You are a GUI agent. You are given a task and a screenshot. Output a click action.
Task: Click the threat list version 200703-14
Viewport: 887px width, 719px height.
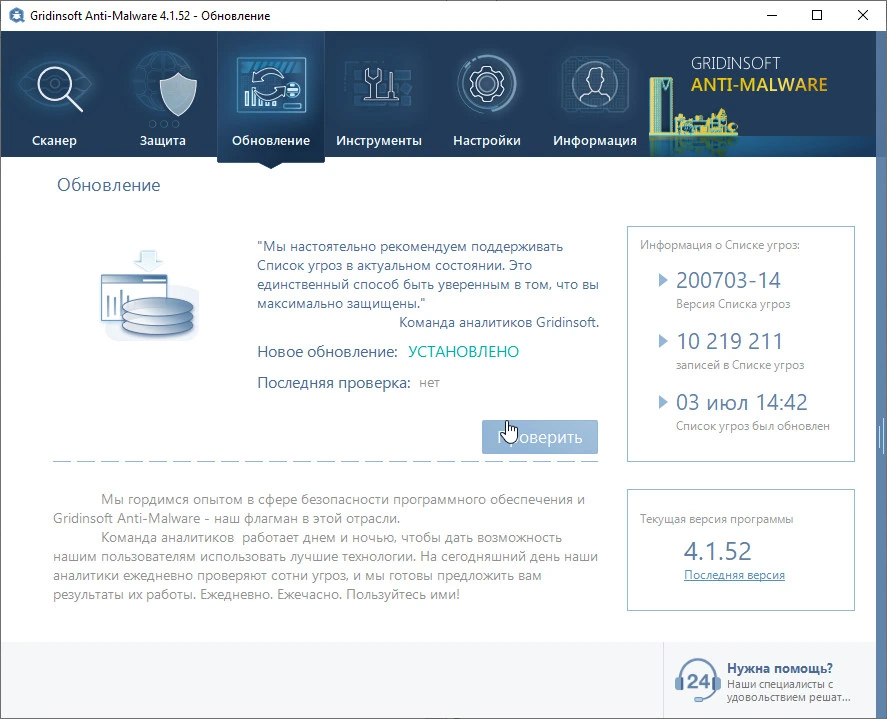(x=728, y=280)
